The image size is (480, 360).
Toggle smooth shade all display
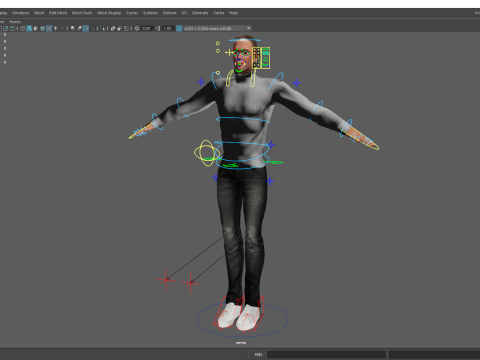pyautogui.click(x=29, y=28)
